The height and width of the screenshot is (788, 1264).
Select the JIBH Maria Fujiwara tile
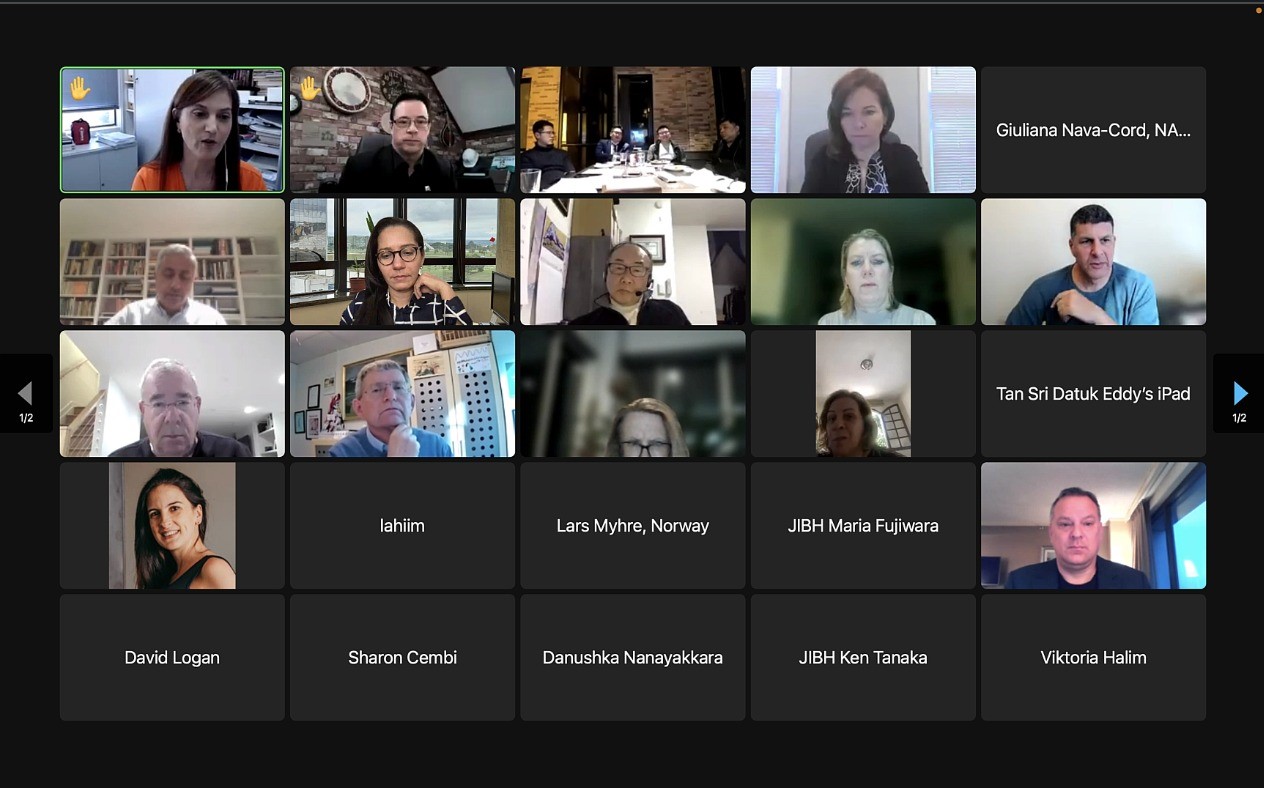coord(863,526)
